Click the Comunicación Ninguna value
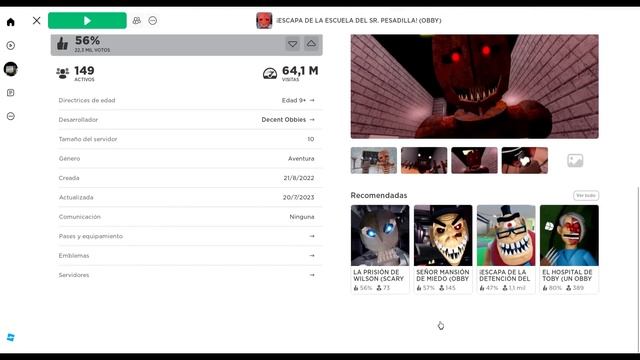This screenshot has height=360, width=640. point(302,217)
